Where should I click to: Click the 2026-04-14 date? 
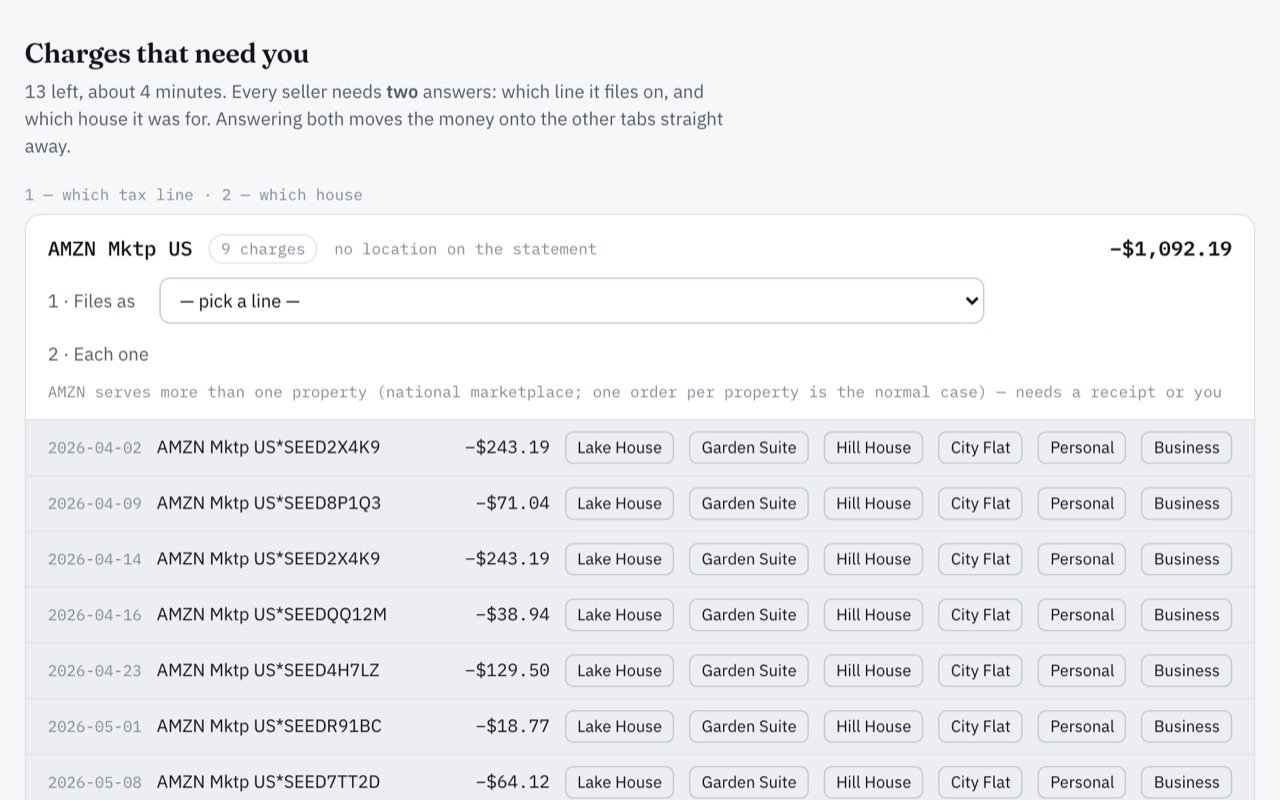point(95,559)
